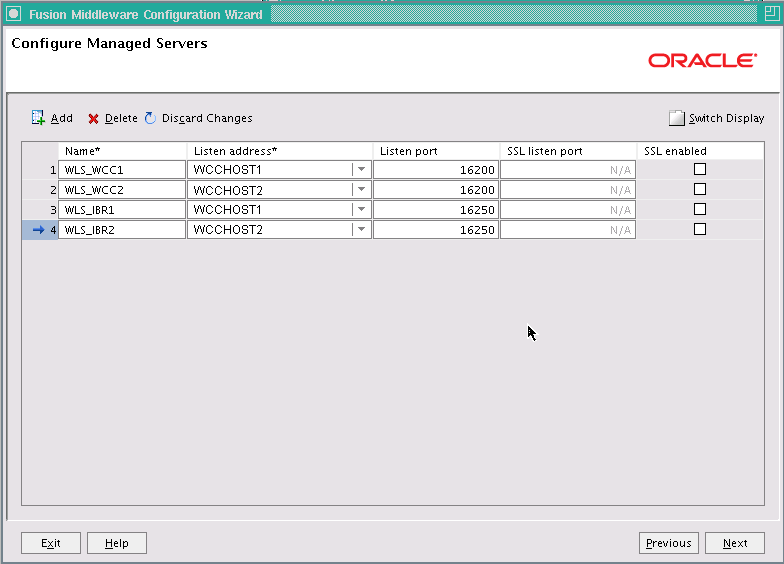Edit the WLS_IBR1 name field
784x564 pixels.
tap(122, 210)
